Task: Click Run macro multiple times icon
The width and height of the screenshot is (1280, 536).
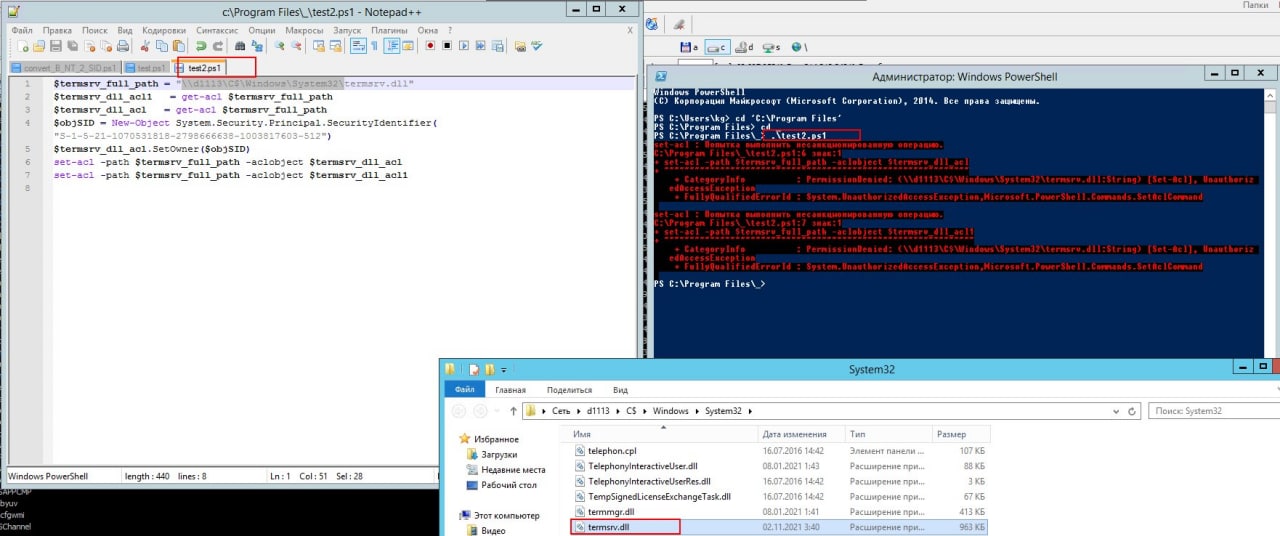Action: pos(480,46)
